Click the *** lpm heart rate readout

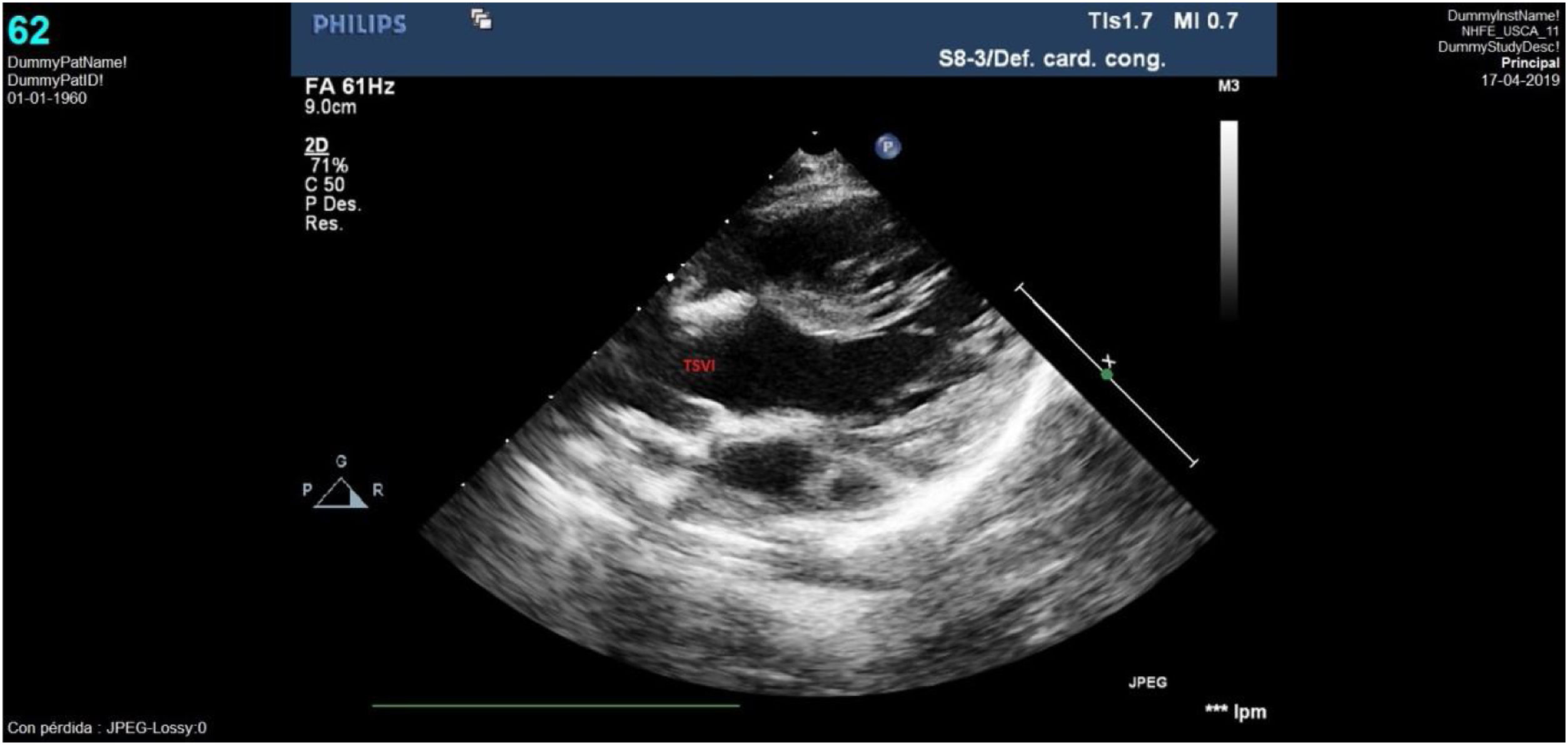click(x=1235, y=712)
